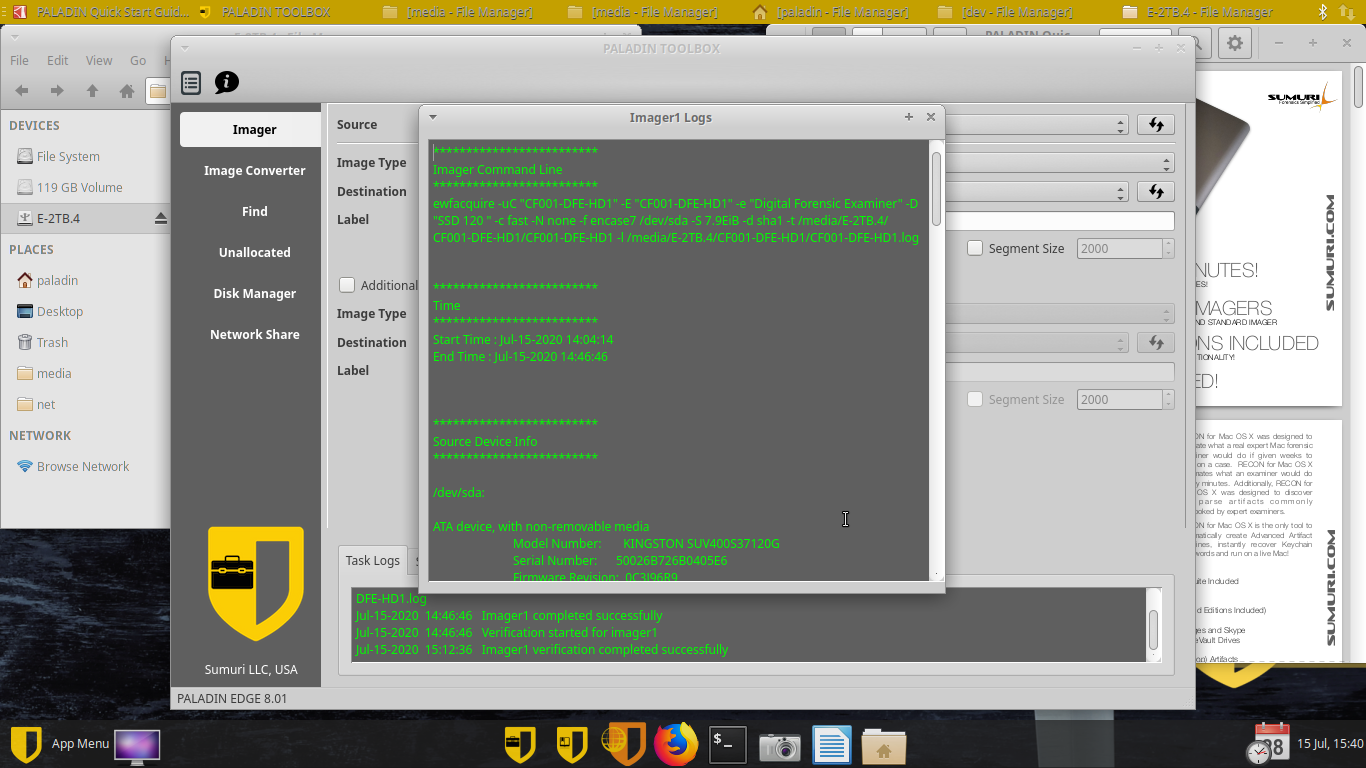This screenshot has width=1366, height=768.
Task: Refresh the Destination device list
Action: 1155,191
